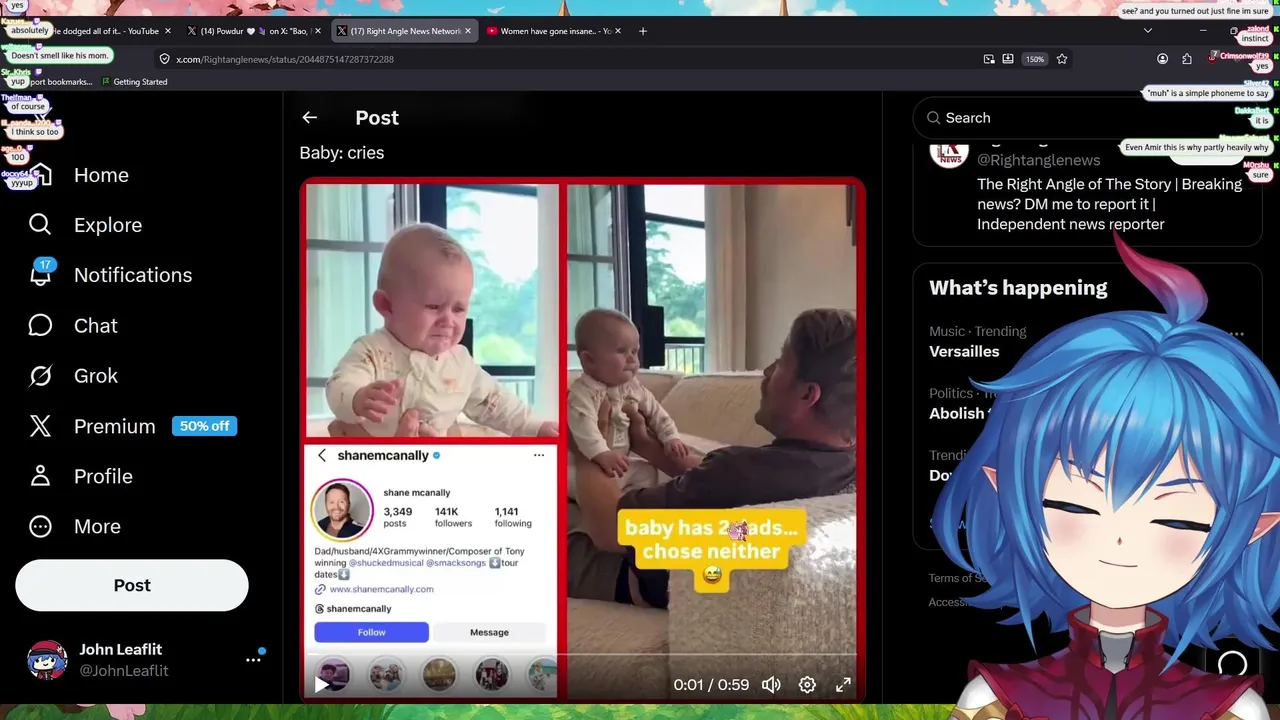The image size is (1280, 720).
Task: Open browser account icon
Action: pos(1162,59)
